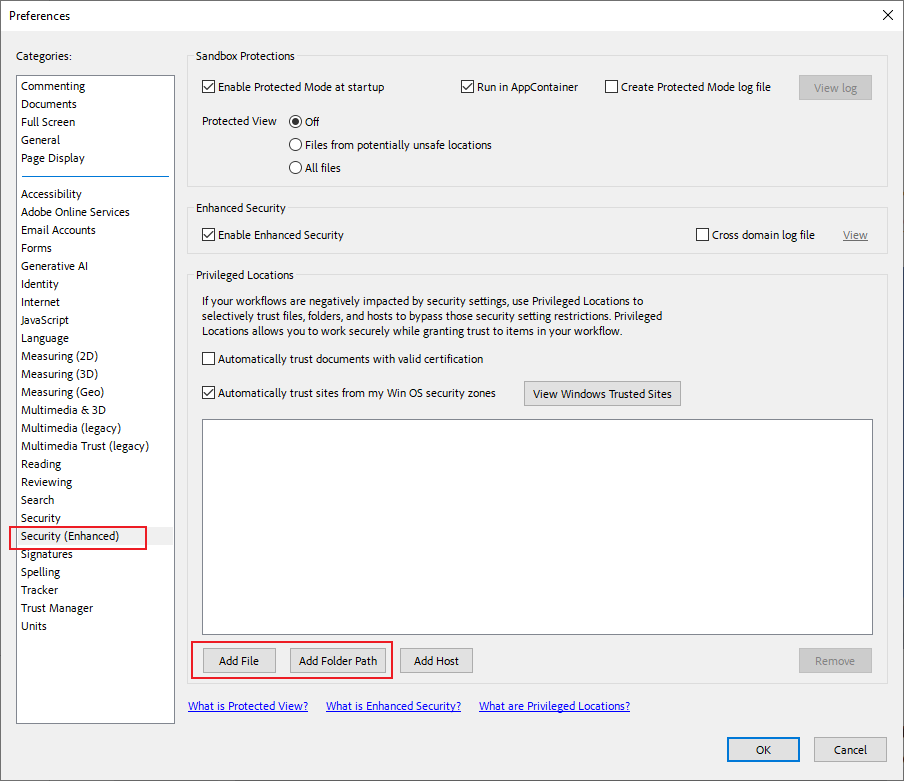Screen dimensions: 904x781
Task: Open View Windows Trusted Sites
Action: coord(602,393)
